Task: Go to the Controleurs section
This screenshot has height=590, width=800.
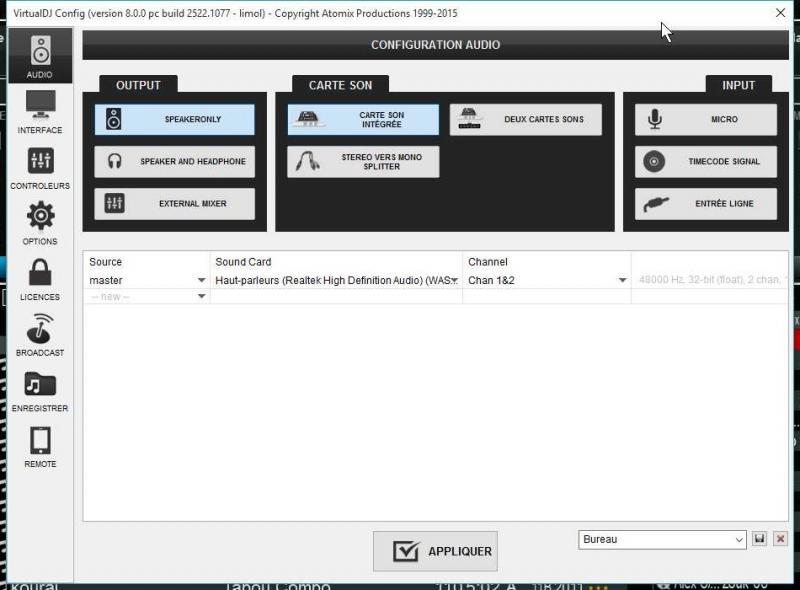Action: tap(40, 167)
